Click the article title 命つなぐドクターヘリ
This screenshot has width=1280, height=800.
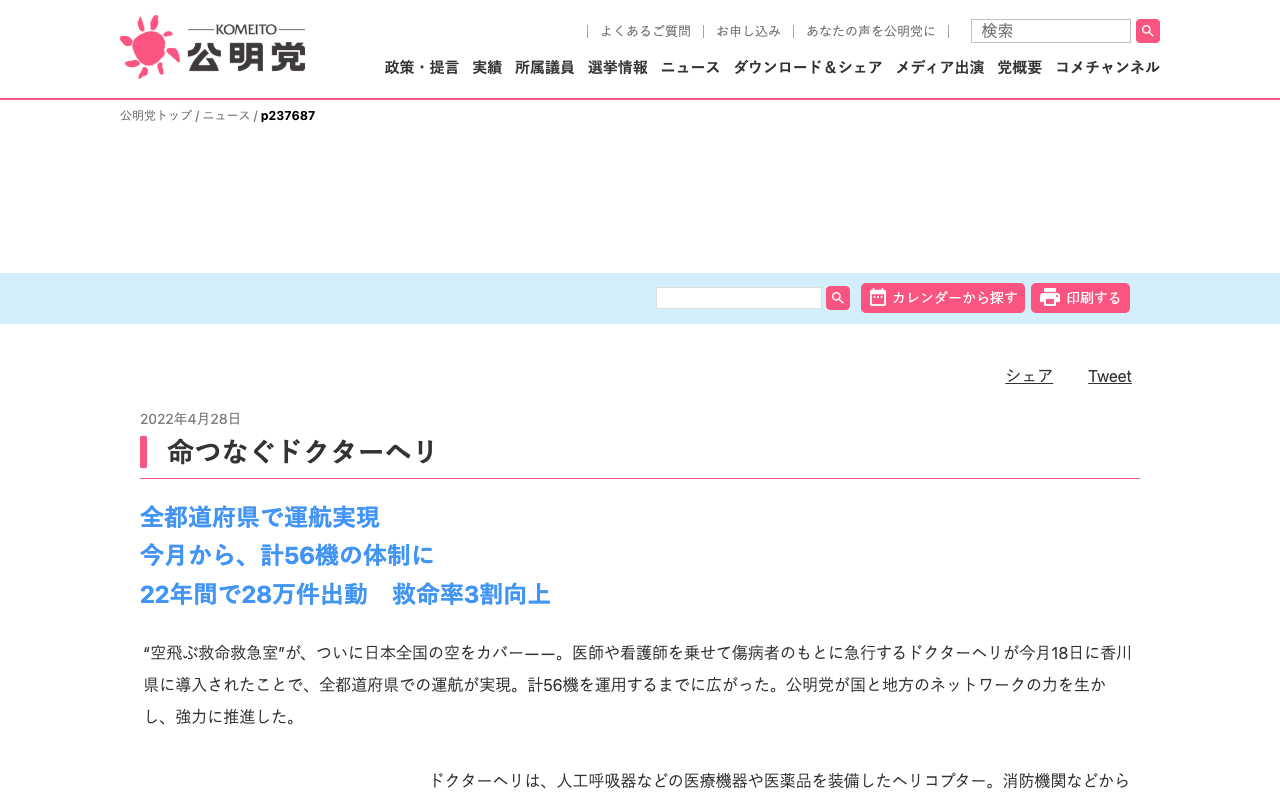click(x=302, y=452)
